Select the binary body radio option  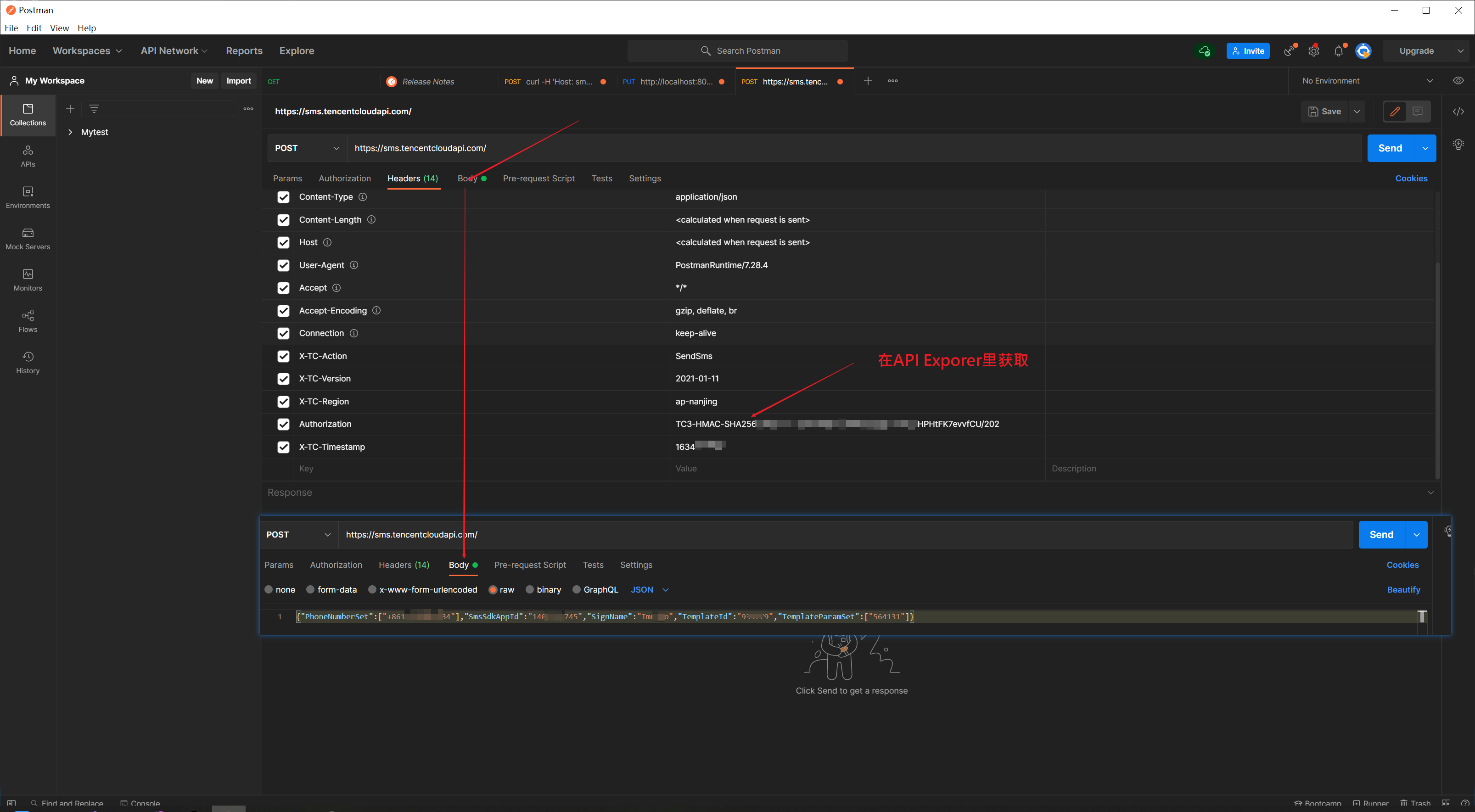(529, 589)
